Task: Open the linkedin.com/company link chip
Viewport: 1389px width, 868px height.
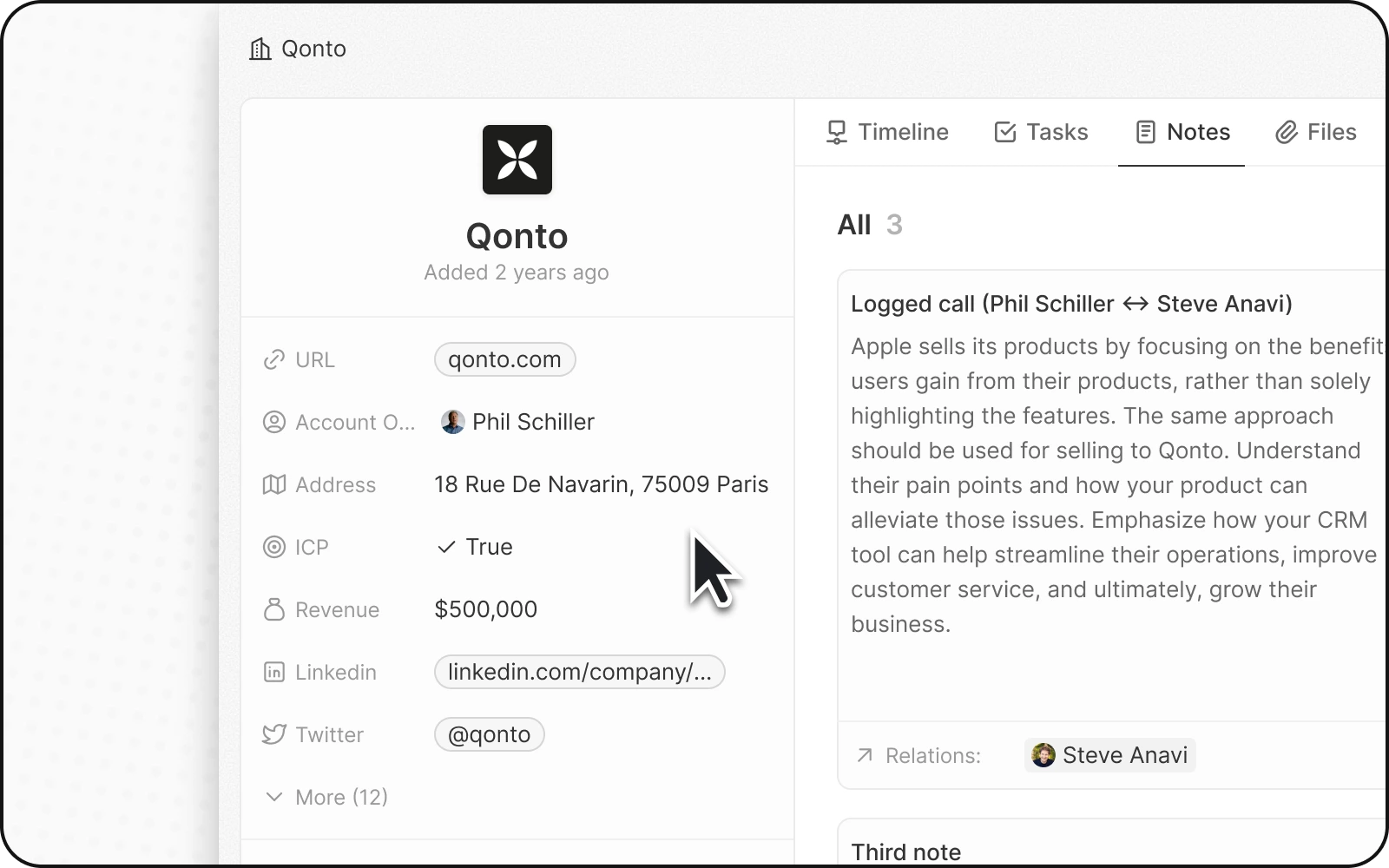Action: click(x=579, y=672)
